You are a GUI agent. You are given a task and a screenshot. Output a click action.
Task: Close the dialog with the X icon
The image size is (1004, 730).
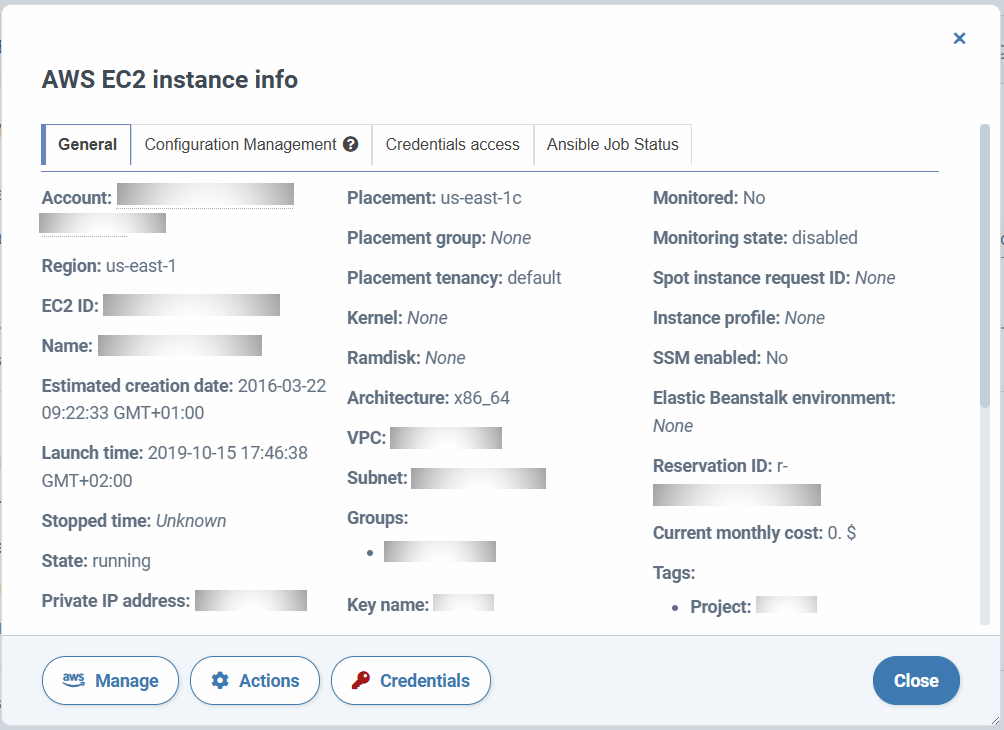tap(959, 38)
